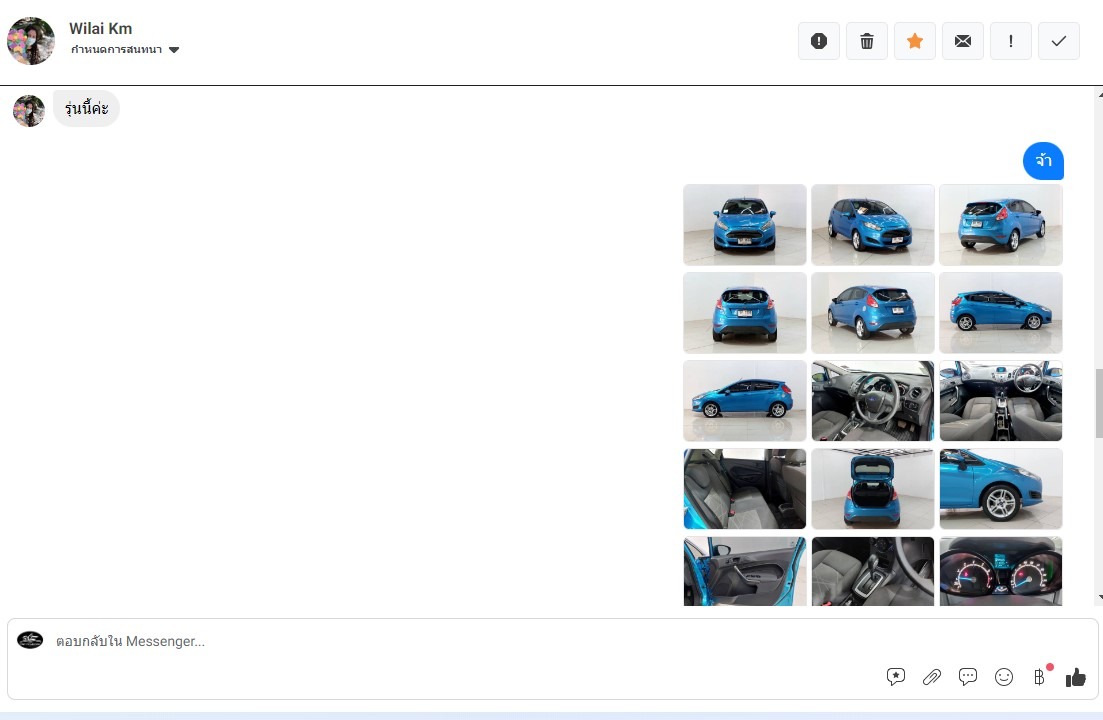The width and height of the screenshot is (1103, 720).
Task: Mark conversation as spam with exclamation circle icon
Action: pyautogui.click(x=819, y=41)
